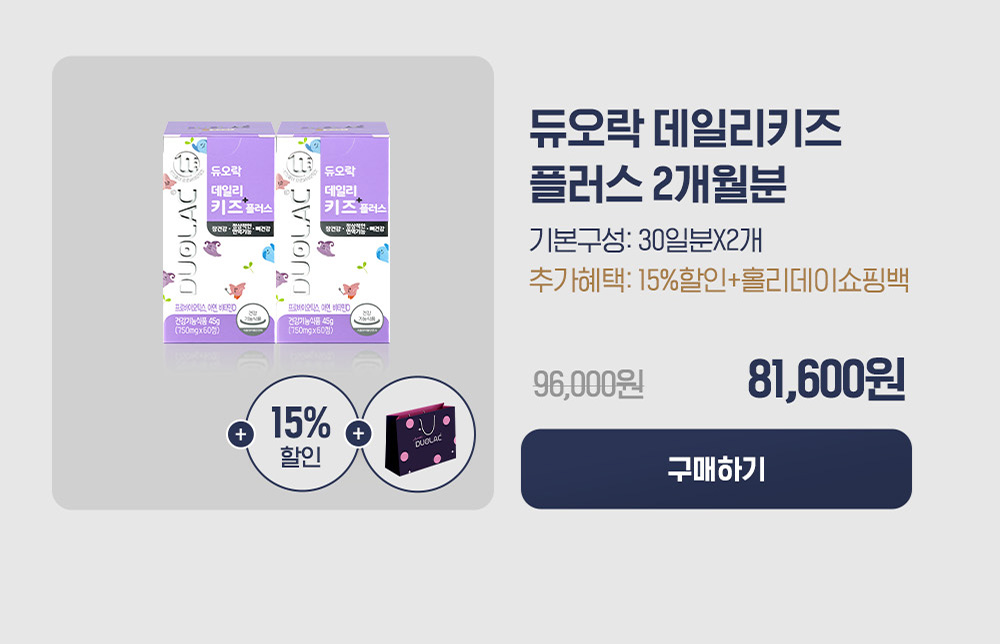Click the gray product image panel
The image size is (1000, 644).
[273, 282]
